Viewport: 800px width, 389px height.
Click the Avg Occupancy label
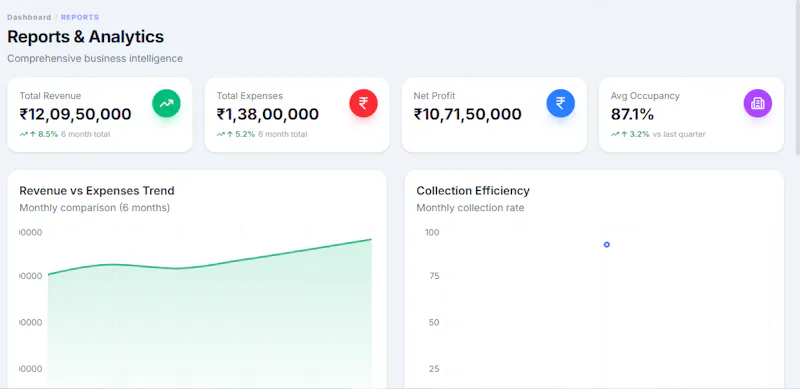pyautogui.click(x=645, y=95)
